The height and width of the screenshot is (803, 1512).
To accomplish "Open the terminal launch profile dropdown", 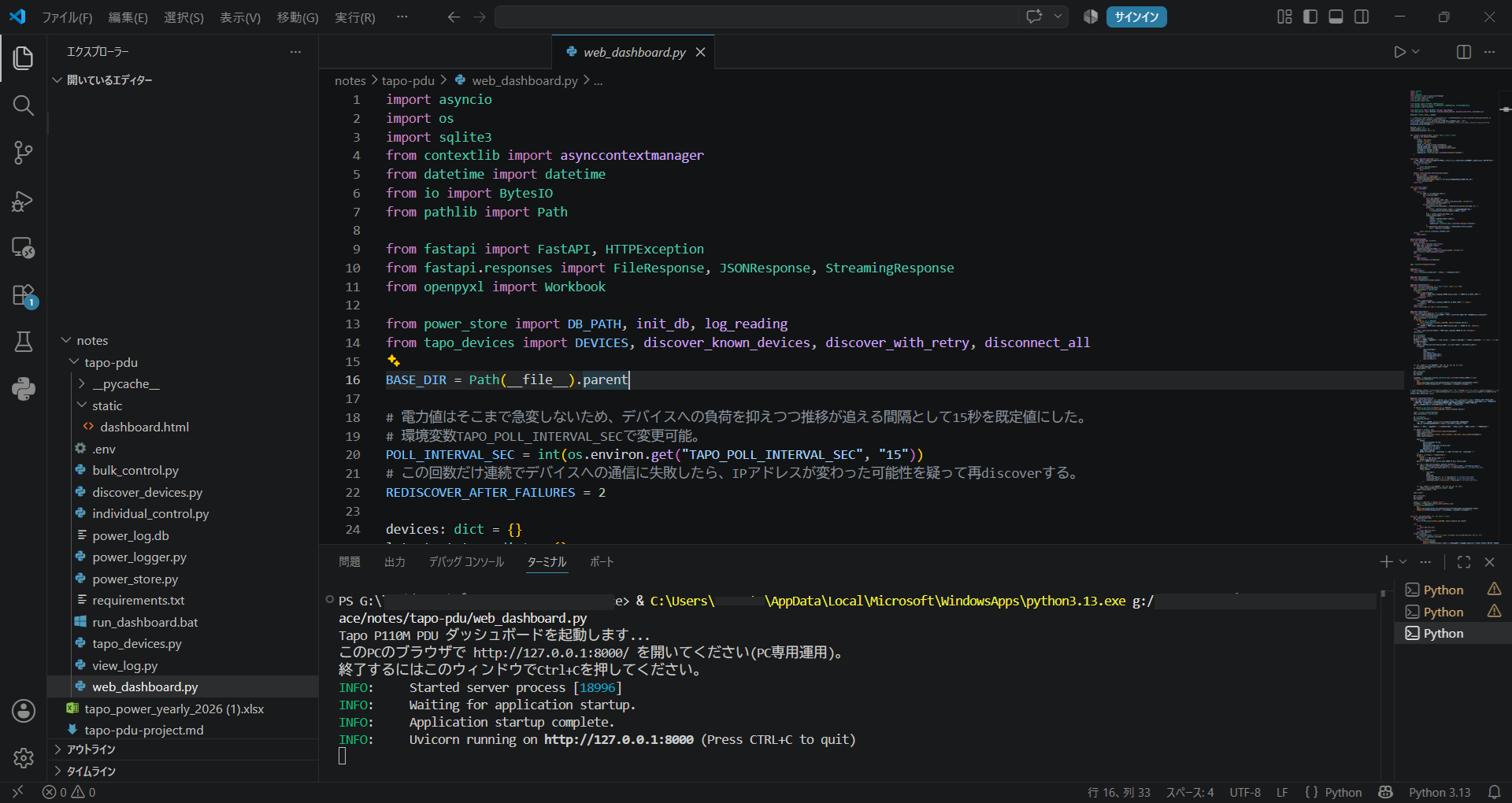I will point(1403,562).
